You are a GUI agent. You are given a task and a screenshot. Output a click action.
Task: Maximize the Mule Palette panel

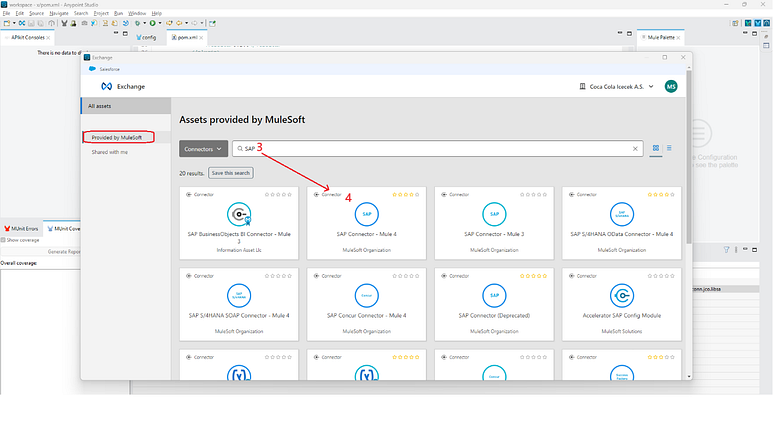click(754, 33)
